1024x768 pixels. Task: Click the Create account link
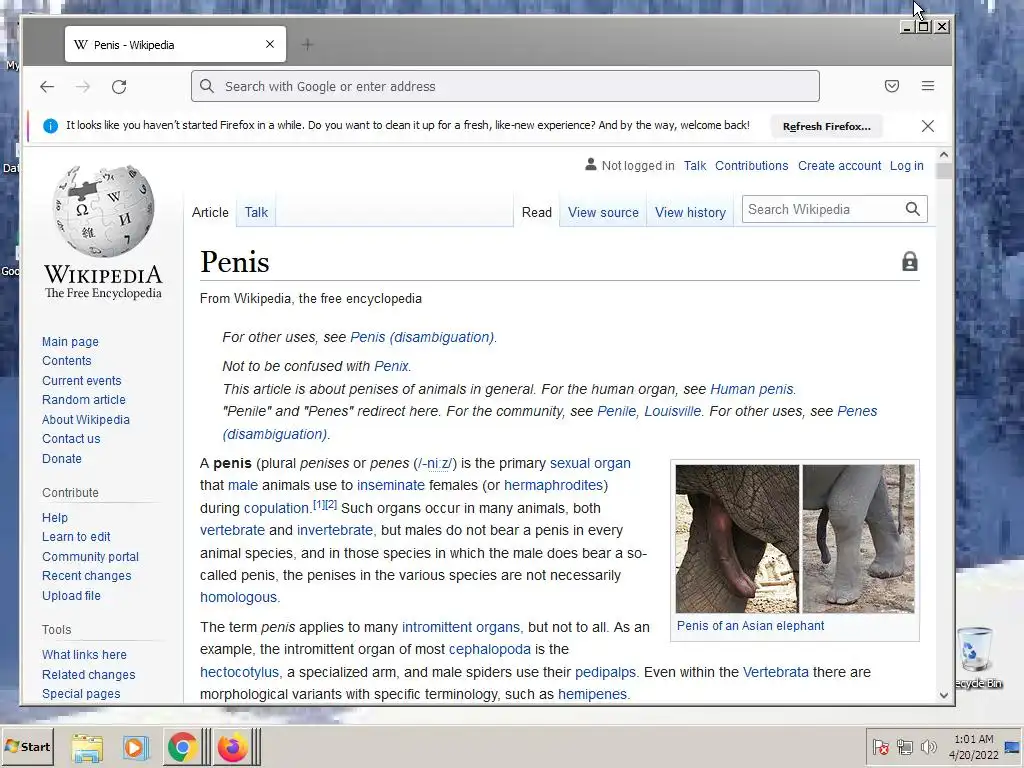tap(839, 166)
